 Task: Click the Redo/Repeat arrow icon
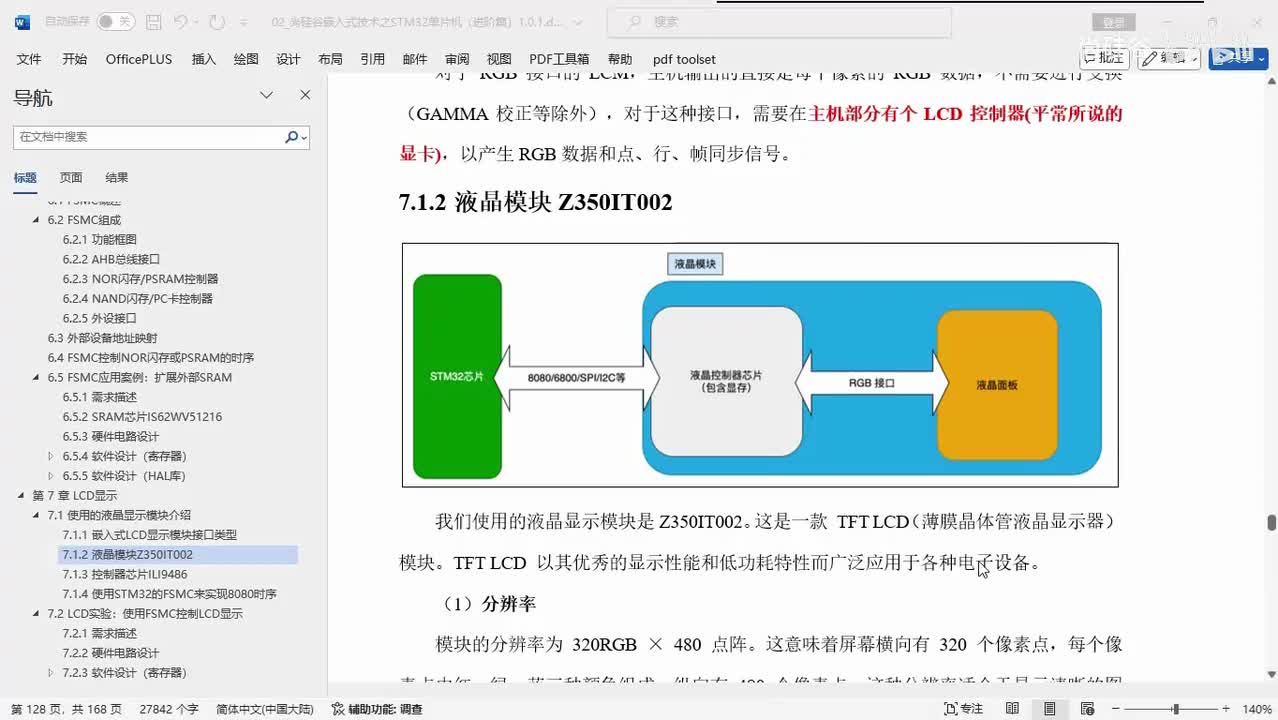(217, 21)
